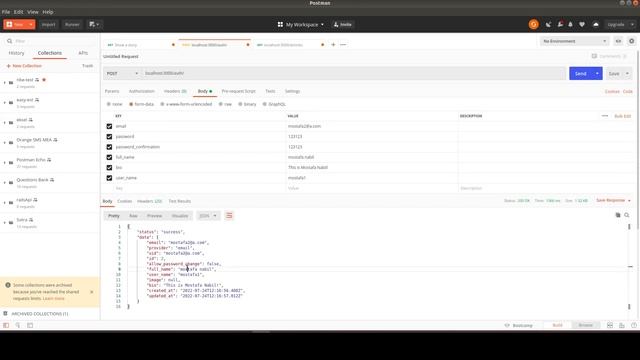Copy response body with copy icon
Image resolution: width=640 pixels, height=360 pixels.
618,215
